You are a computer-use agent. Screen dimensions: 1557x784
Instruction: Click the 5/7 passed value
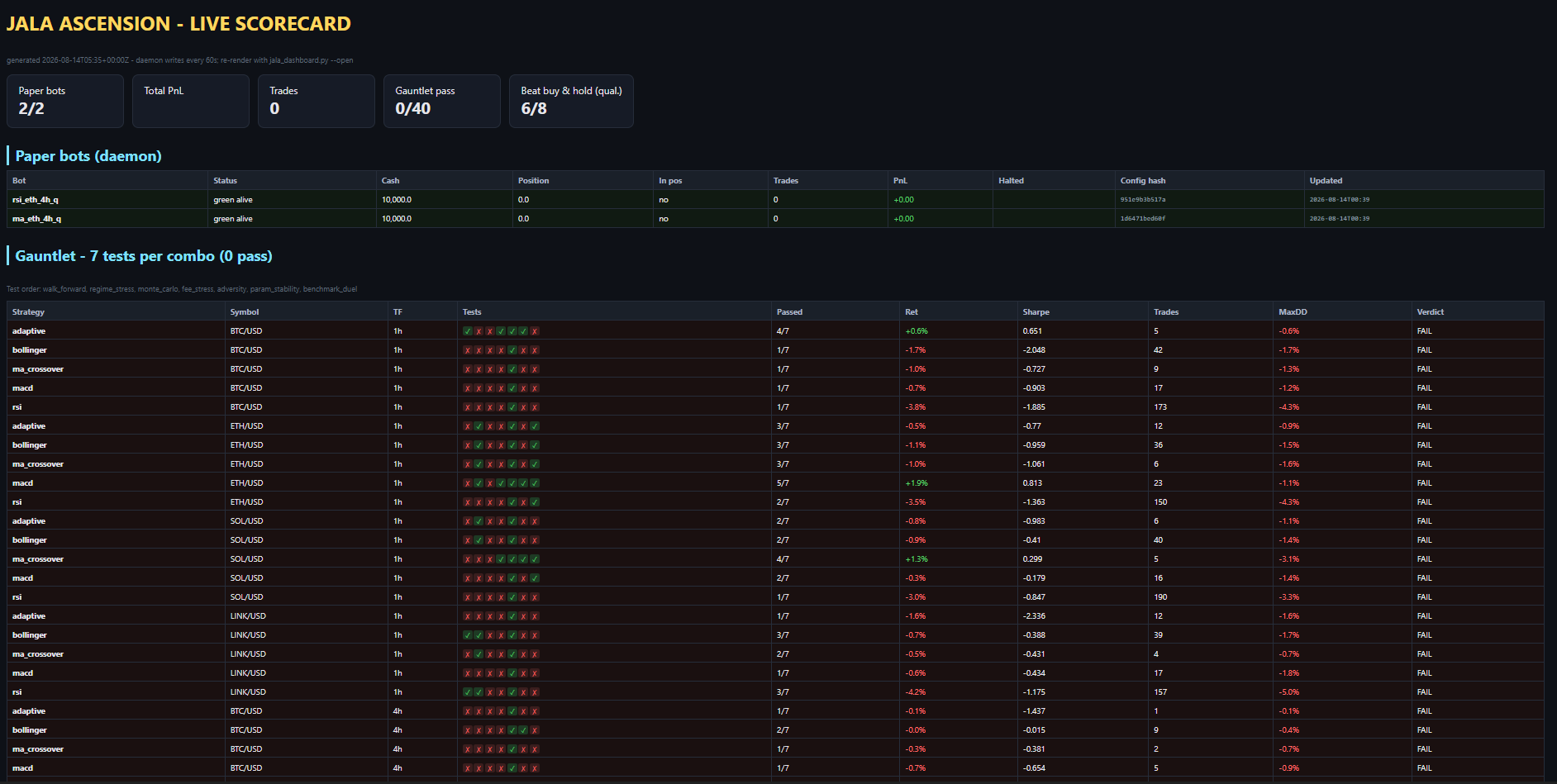coord(783,482)
